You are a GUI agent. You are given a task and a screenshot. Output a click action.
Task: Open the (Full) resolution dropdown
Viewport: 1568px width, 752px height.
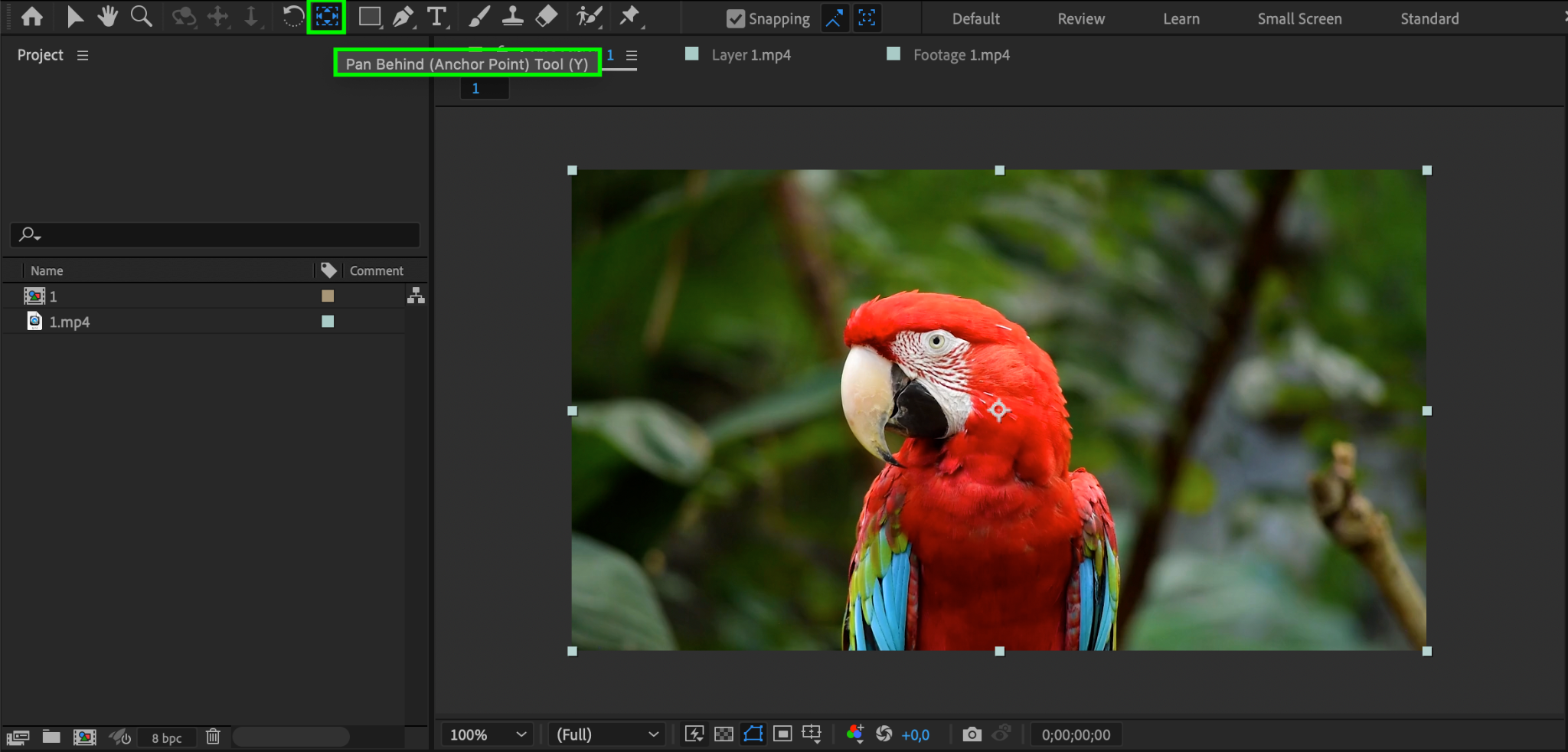click(606, 734)
